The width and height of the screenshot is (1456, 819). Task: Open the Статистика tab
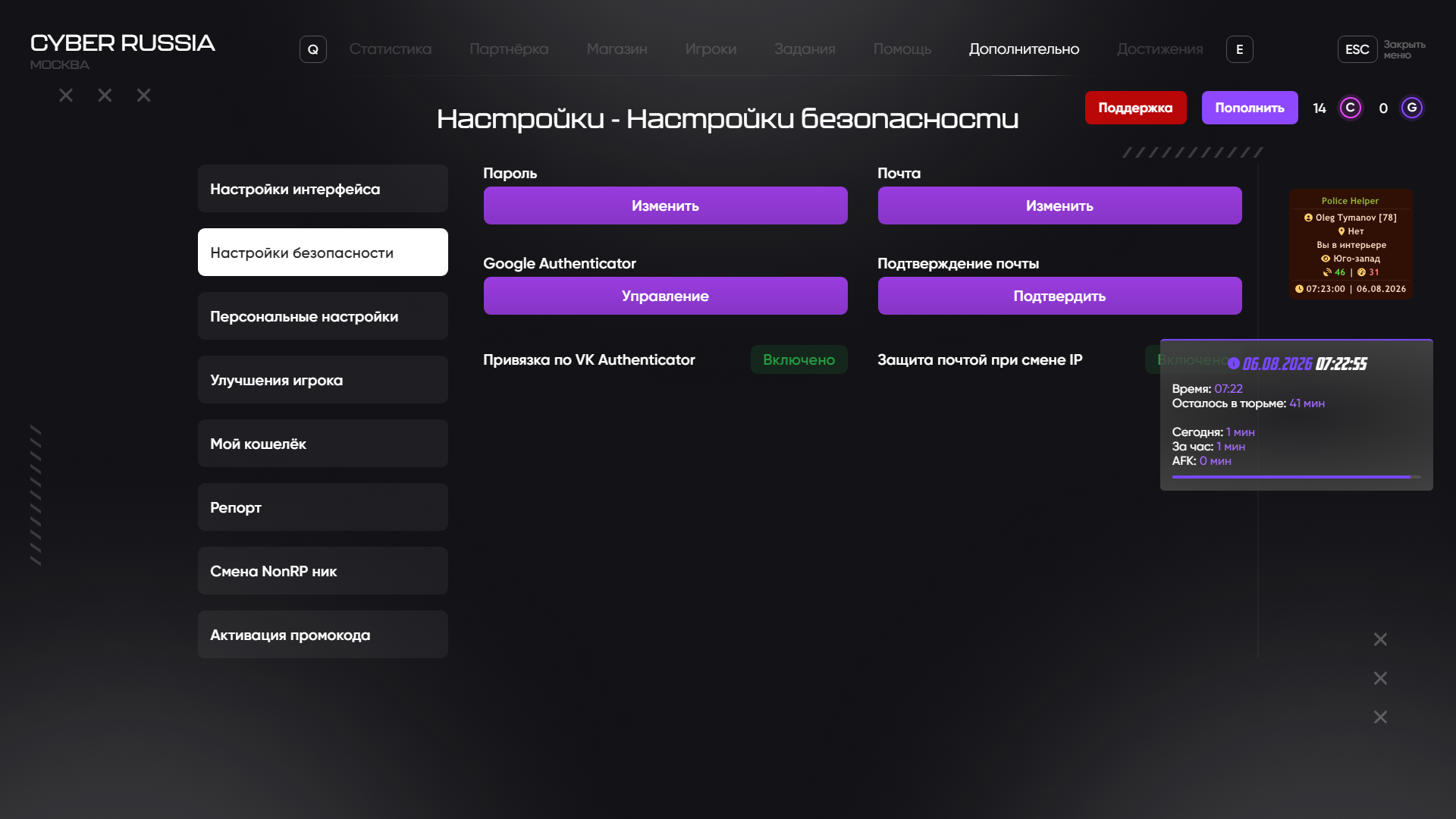[391, 49]
